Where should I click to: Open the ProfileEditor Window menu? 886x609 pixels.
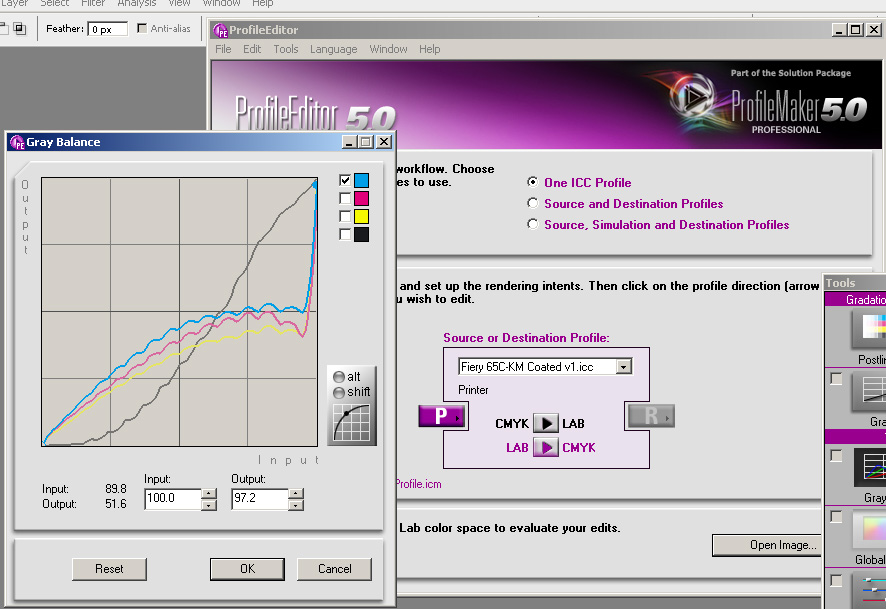[x=388, y=49]
